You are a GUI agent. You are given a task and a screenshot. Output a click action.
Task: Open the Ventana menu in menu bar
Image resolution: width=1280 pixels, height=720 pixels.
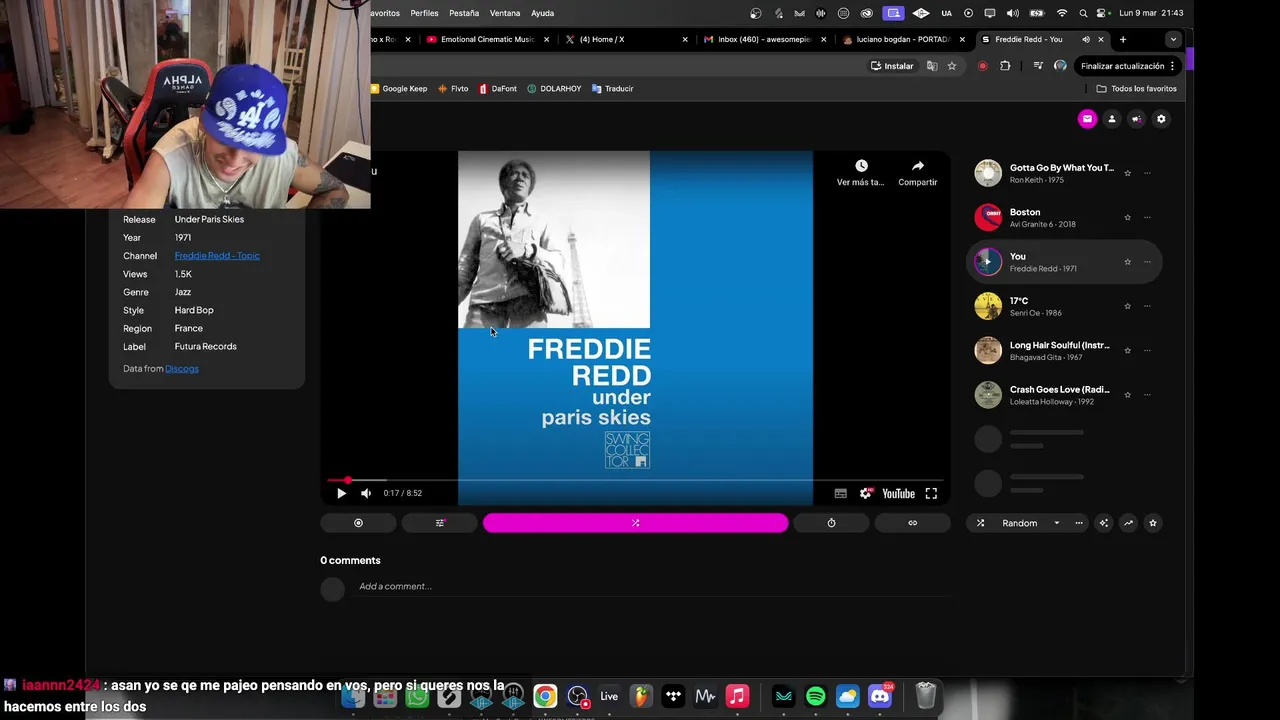click(505, 13)
